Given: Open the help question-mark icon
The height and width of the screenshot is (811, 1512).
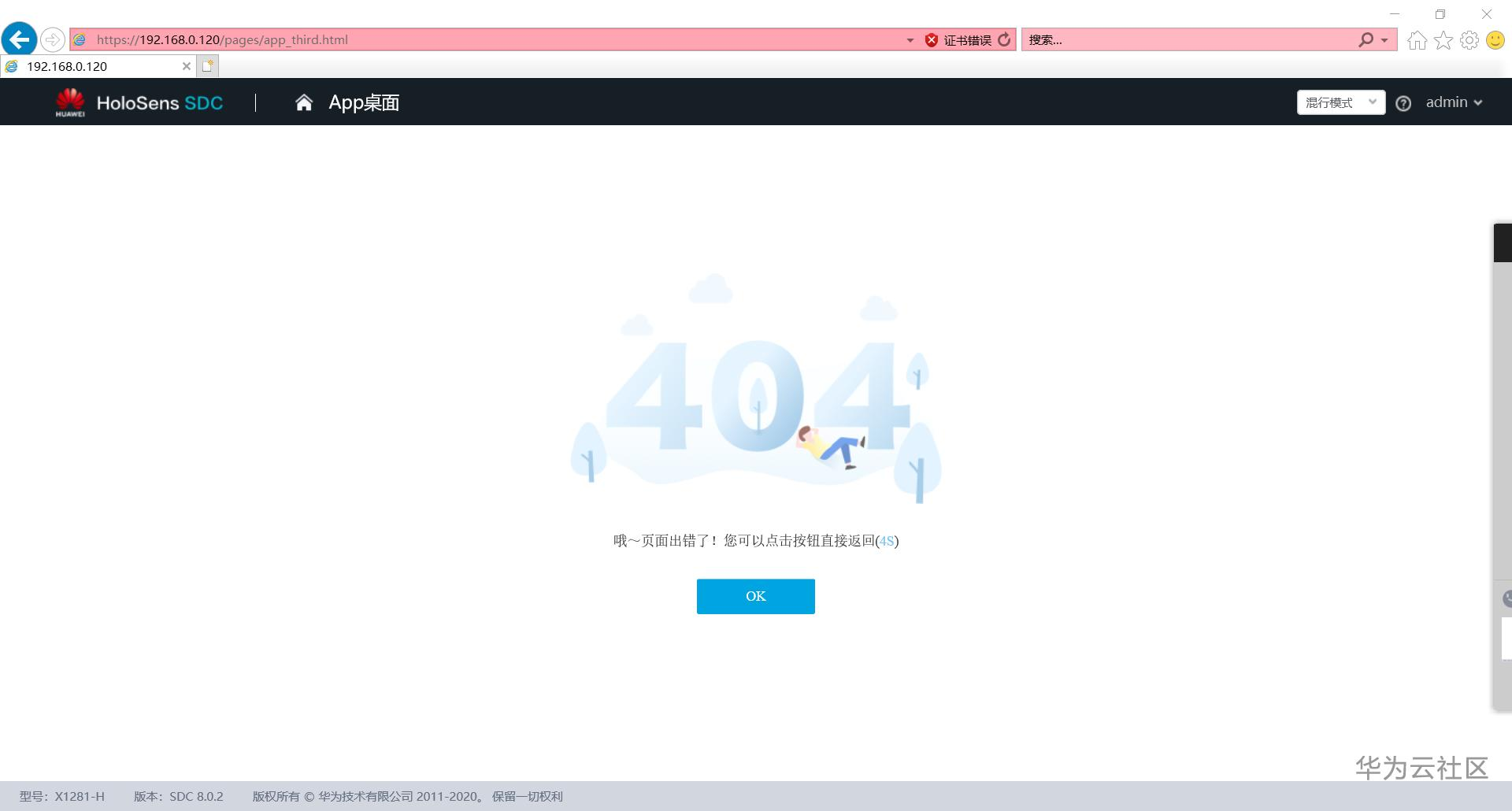Looking at the screenshot, I should 1404,102.
